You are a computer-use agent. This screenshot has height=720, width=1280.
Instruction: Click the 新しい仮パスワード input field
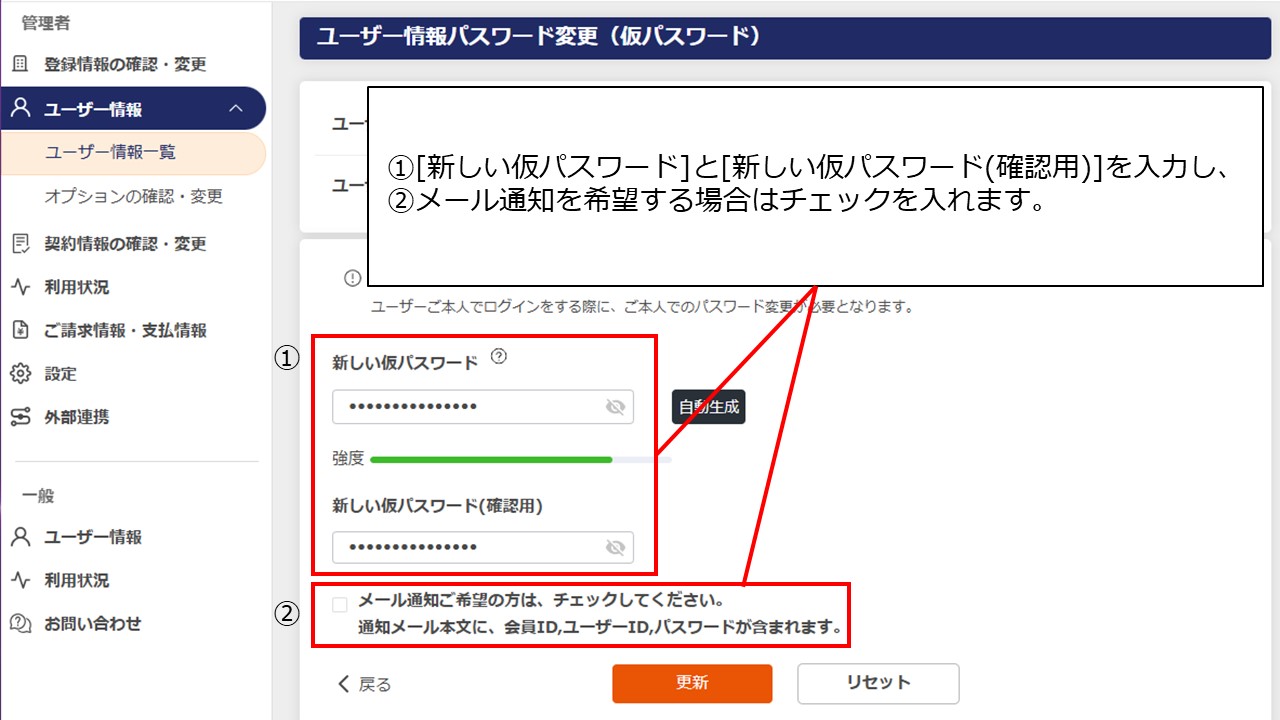tap(483, 407)
